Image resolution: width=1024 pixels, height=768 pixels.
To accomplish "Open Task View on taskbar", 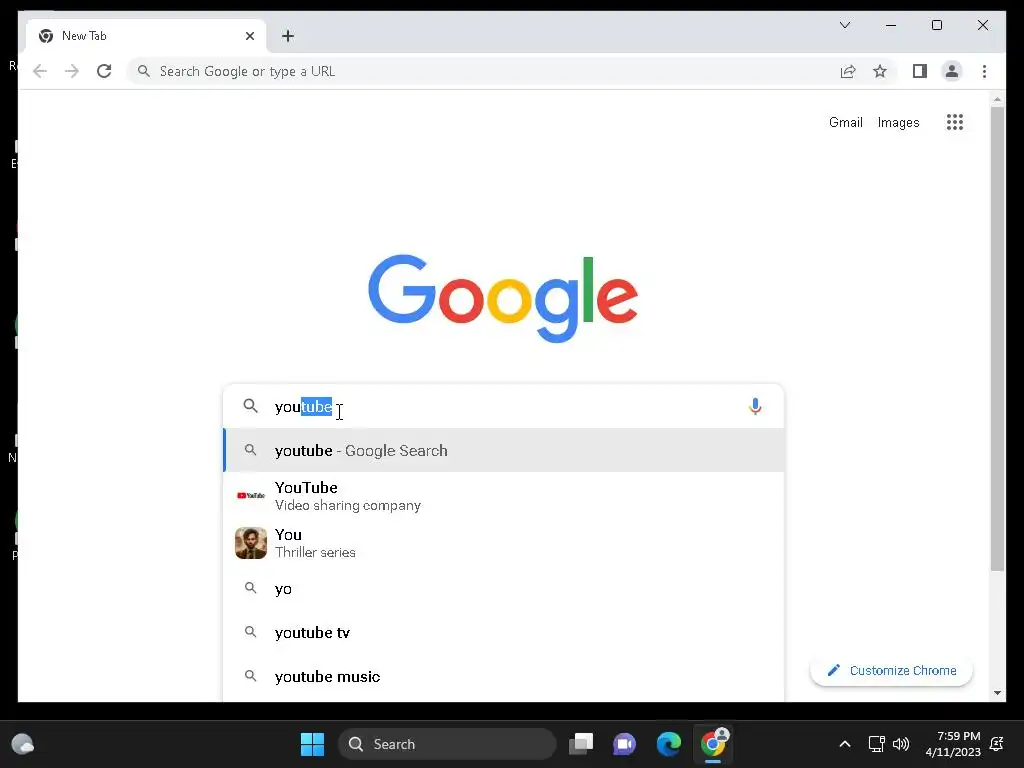I will (x=581, y=744).
